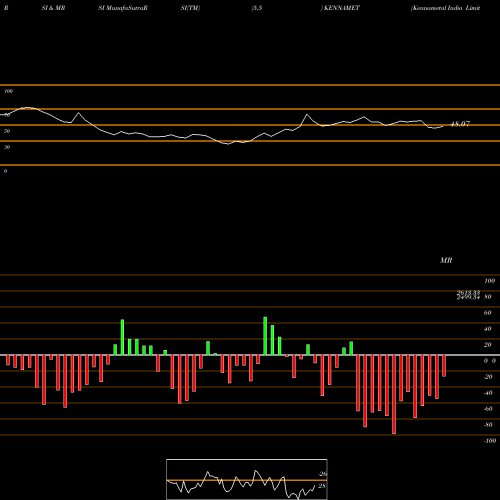
Task: Click the 100 label on RSI axis
Action: coord(8,91)
